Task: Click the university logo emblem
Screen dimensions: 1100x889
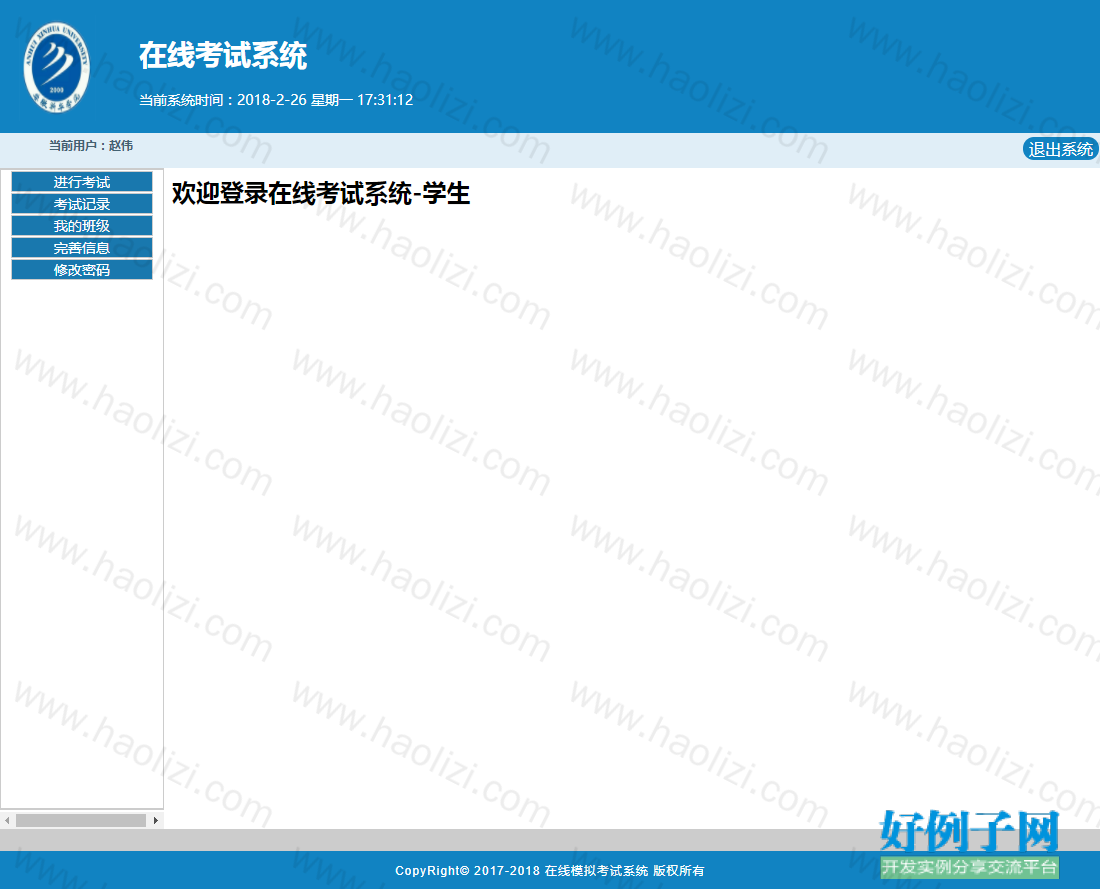Action: [56, 67]
